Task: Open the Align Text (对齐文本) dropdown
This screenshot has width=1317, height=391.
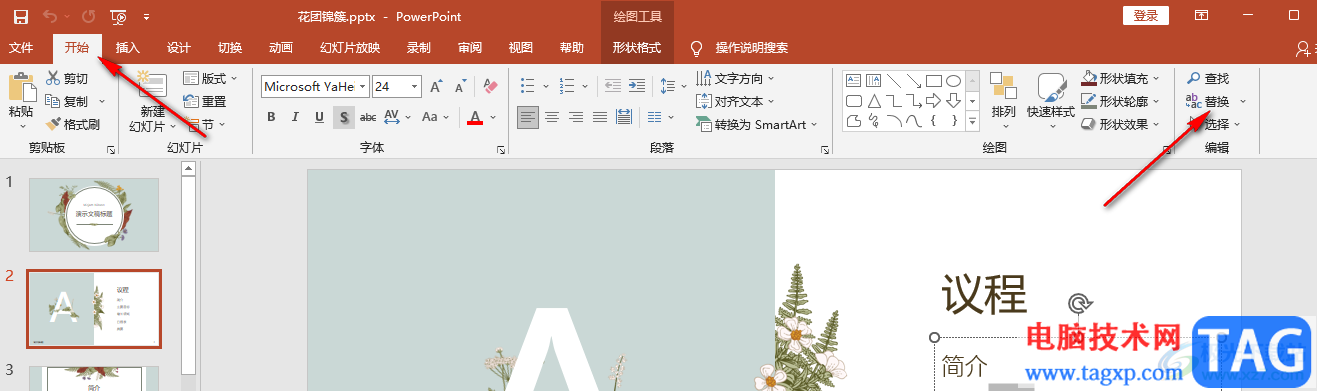Action: [736, 101]
